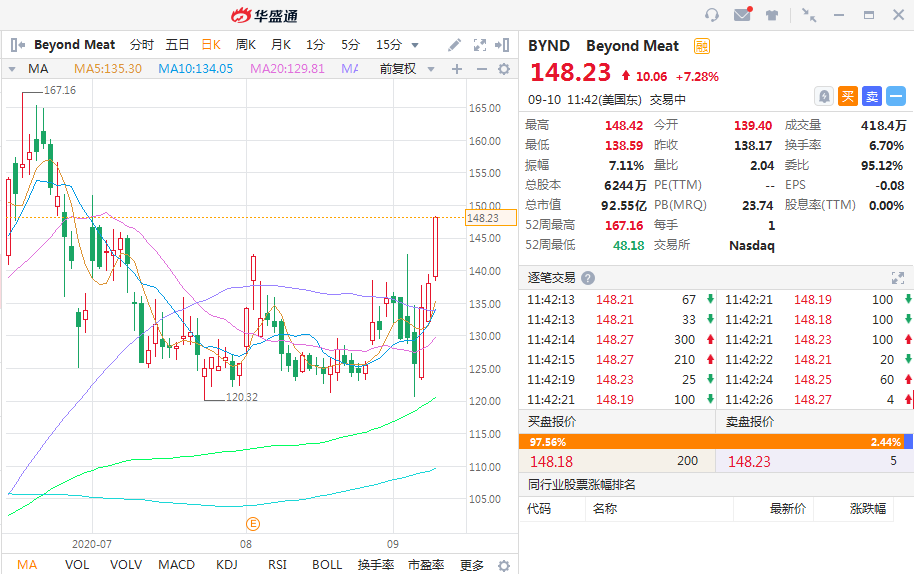Select the 市盈率 PE indicator

(x=426, y=565)
